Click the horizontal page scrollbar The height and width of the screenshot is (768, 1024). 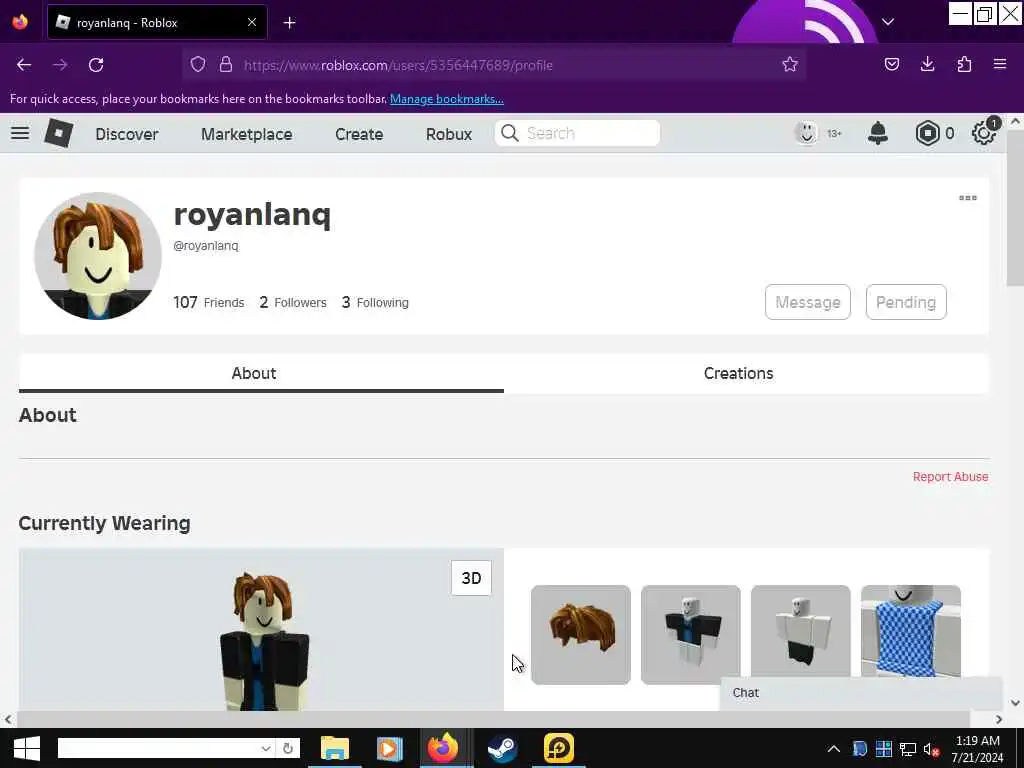493,719
